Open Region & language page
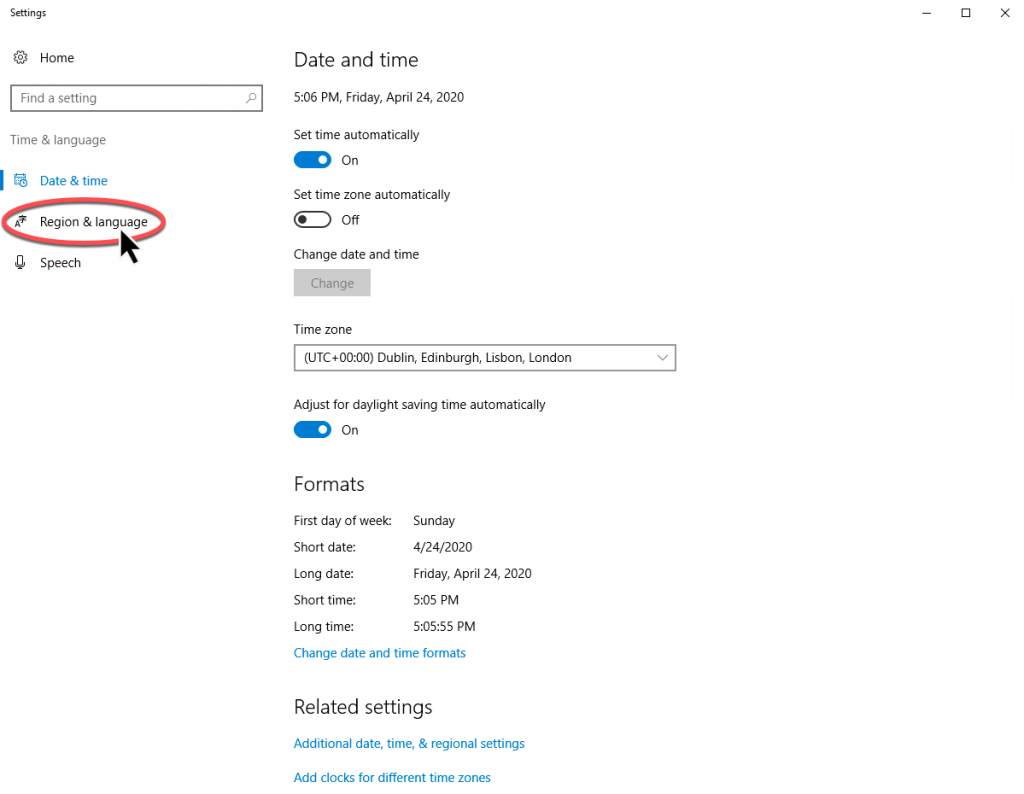 (93, 222)
